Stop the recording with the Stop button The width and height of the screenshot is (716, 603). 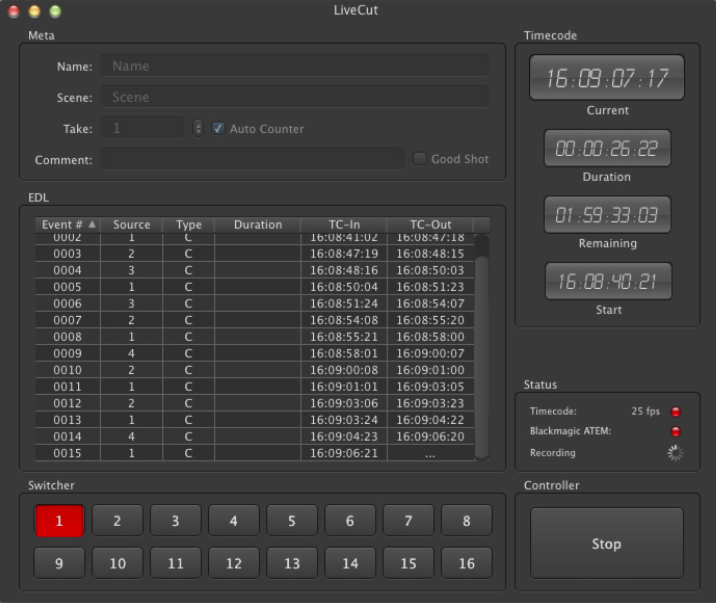click(606, 543)
